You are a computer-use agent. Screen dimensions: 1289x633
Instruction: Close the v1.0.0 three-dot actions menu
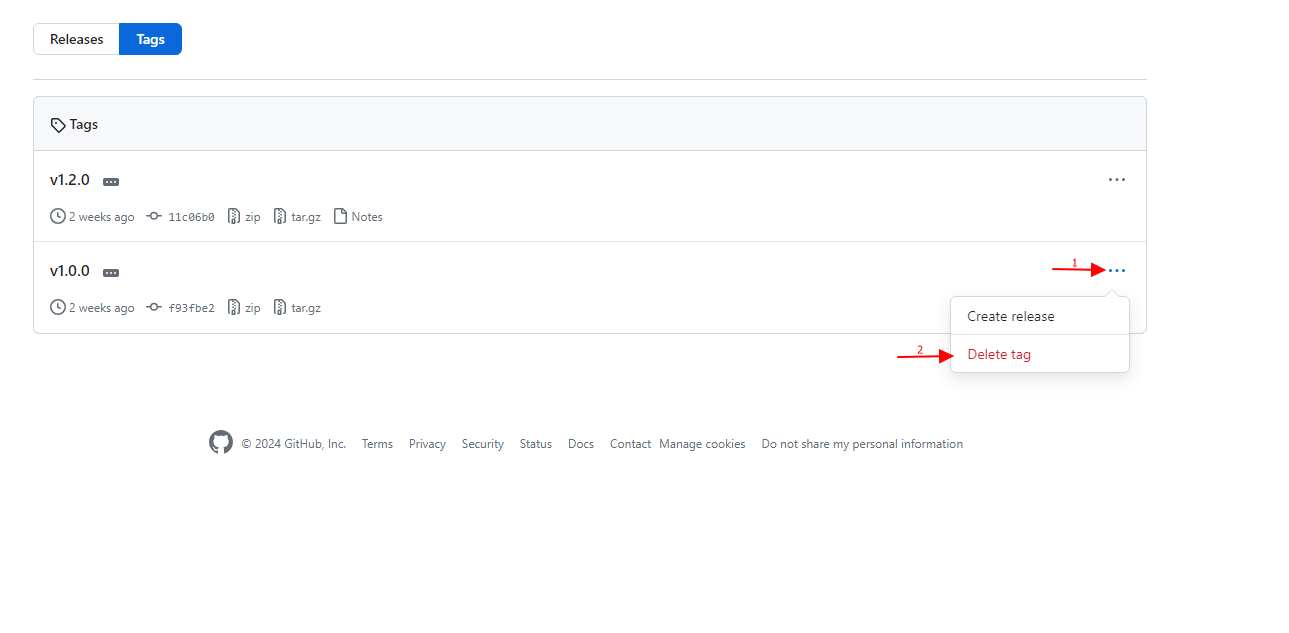click(1117, 271)
